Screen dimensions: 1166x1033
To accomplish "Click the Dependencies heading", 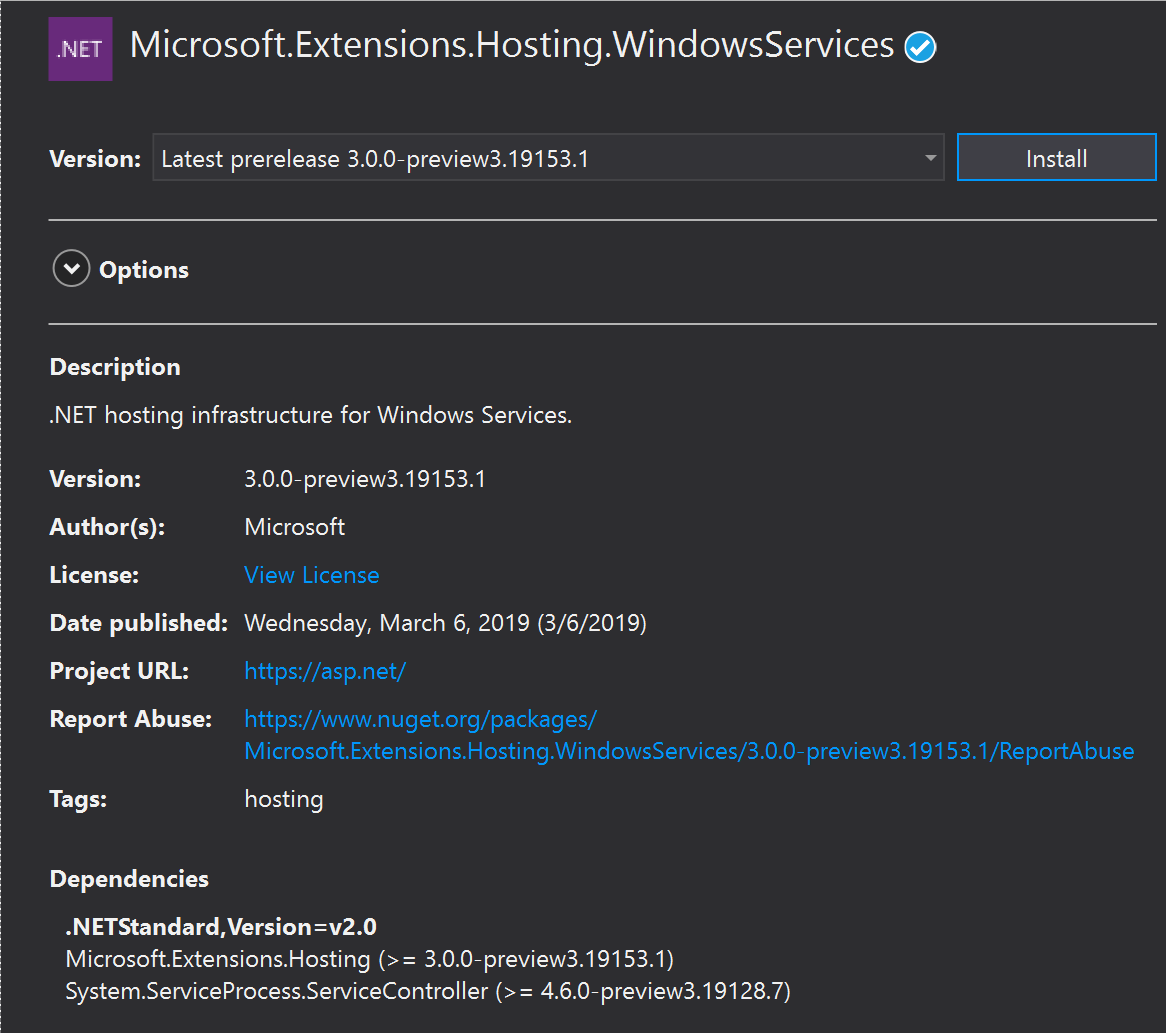I will (129, 879).
